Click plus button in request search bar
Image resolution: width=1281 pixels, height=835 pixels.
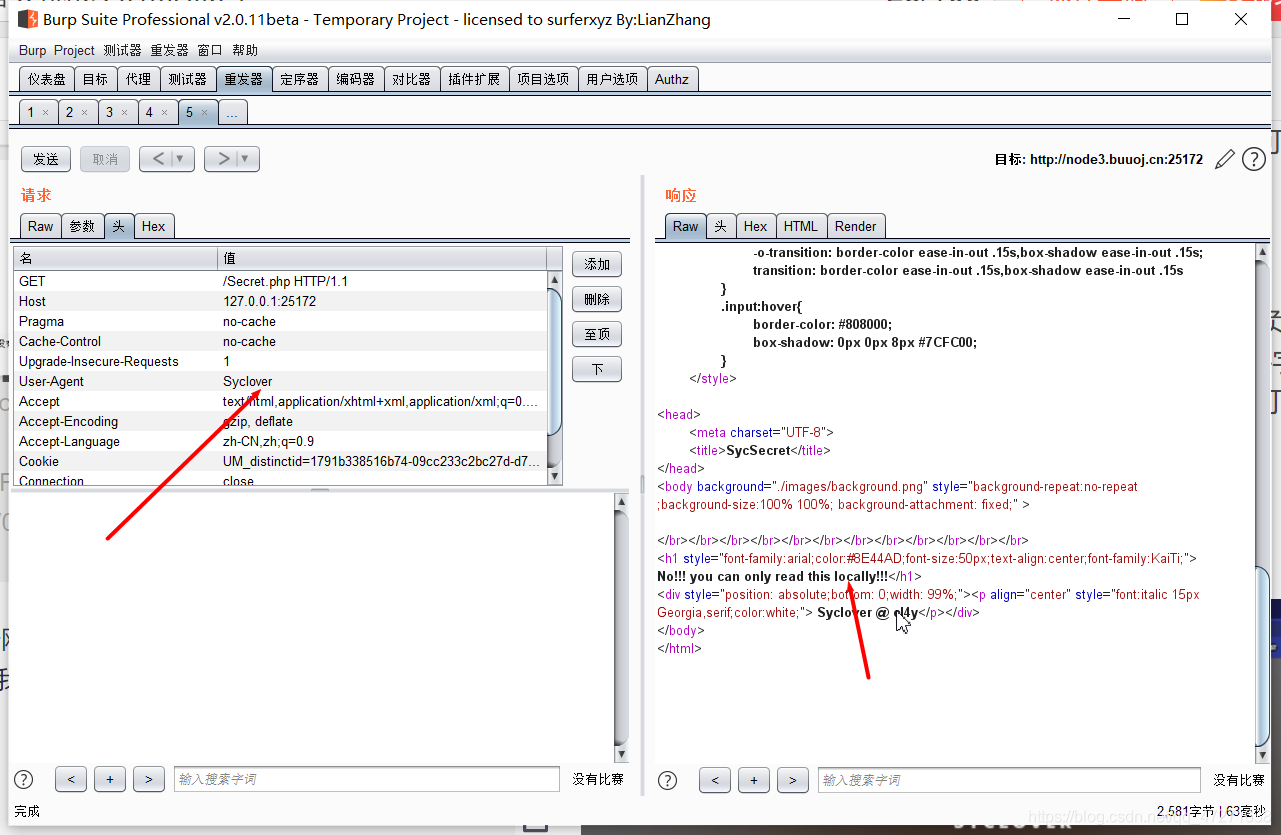(x=110, y=780)
